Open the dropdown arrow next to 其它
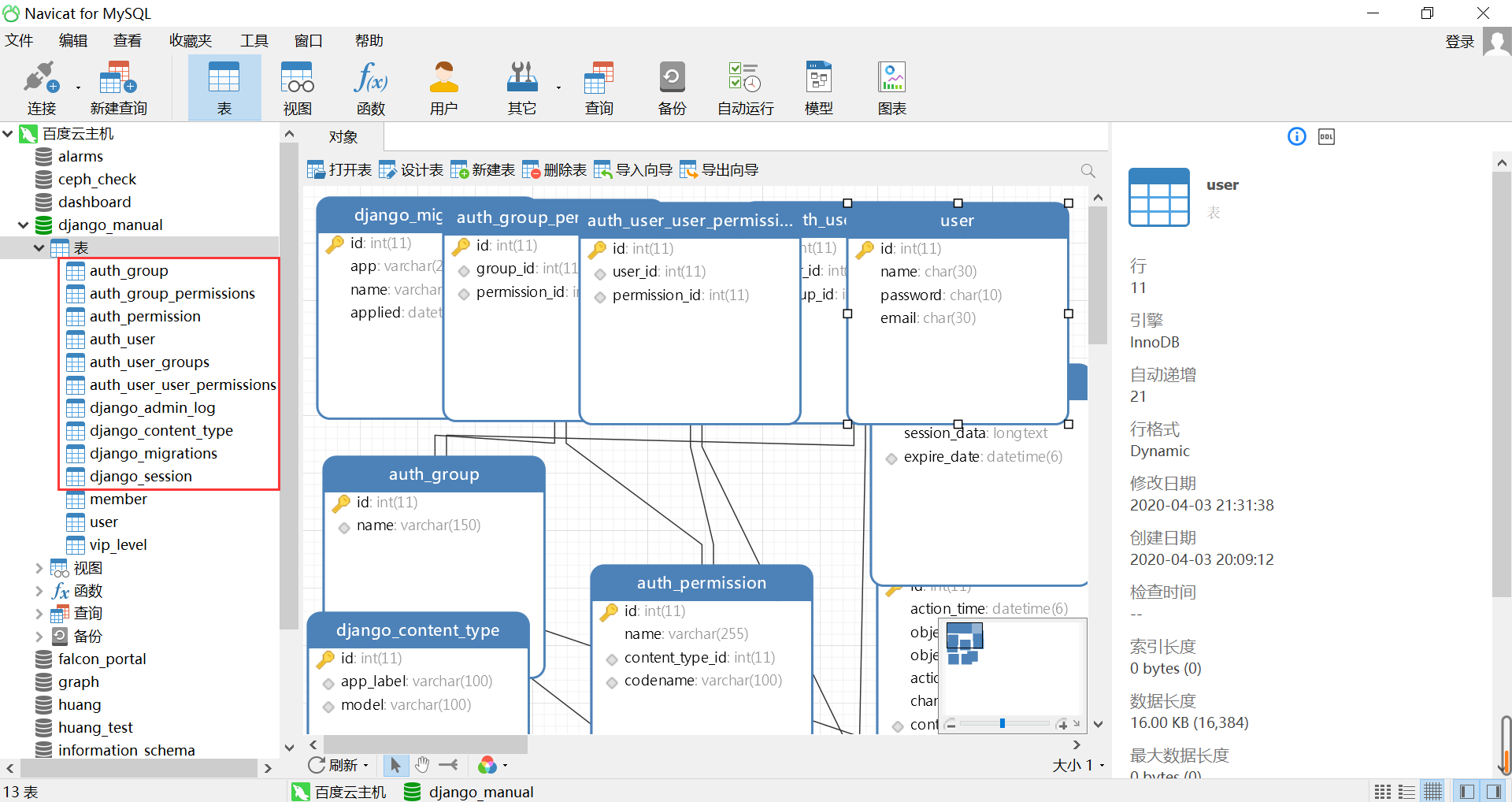Screen dimensions: 1512x802 click(x=558, y=87)
